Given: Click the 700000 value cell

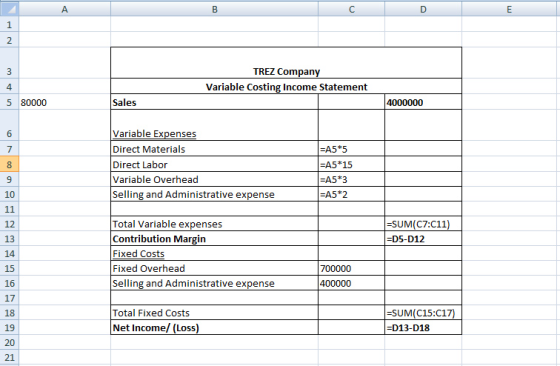Looking at the screenshot, I should [351, 268].
